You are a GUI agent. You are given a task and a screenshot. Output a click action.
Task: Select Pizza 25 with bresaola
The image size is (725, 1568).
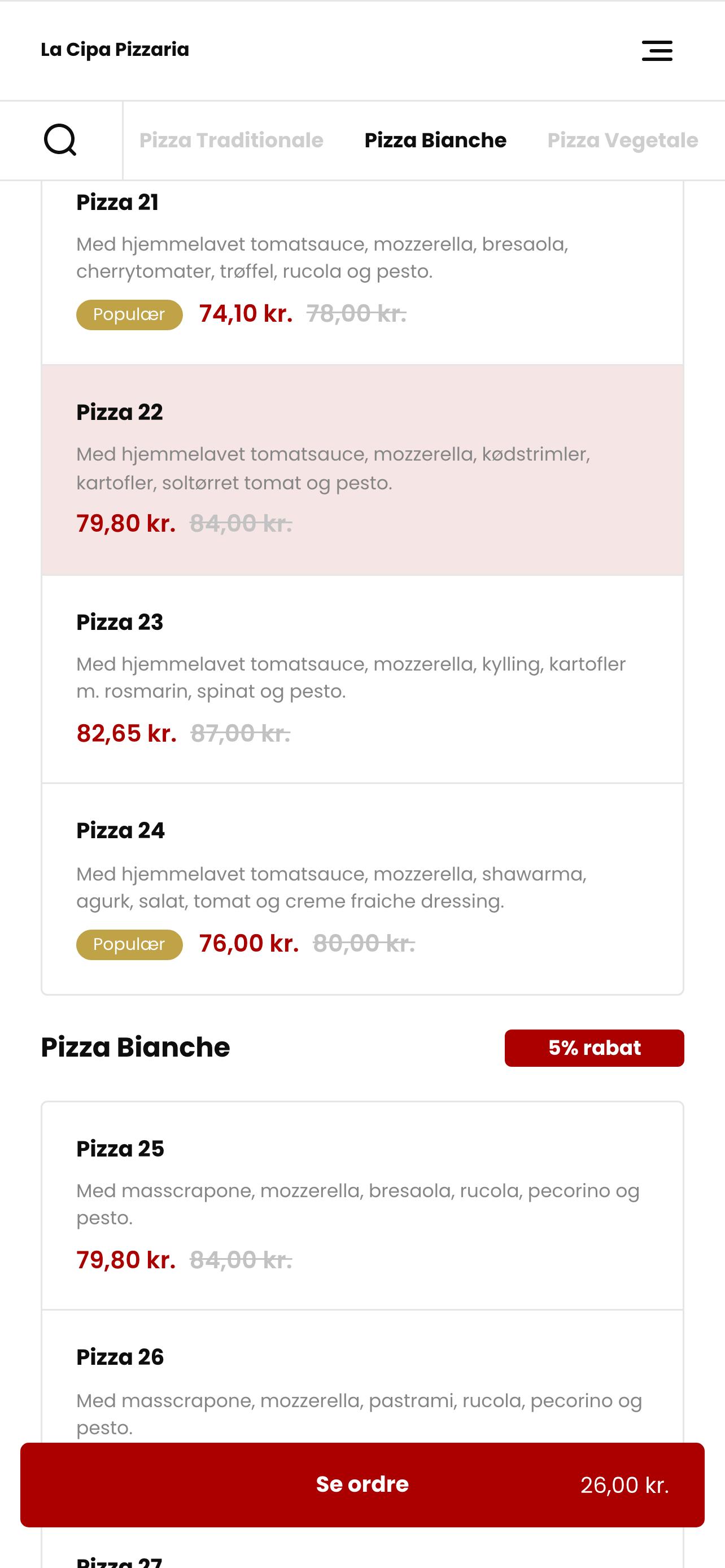(x=362, y=1205)
